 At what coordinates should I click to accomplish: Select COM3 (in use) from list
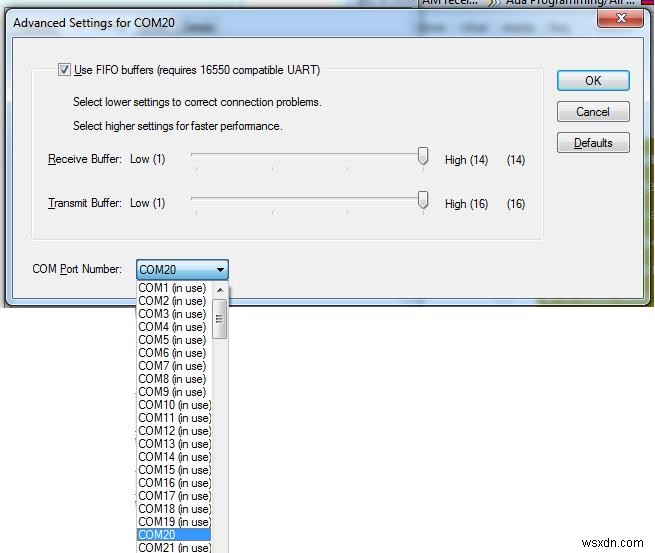coord(174,314)
